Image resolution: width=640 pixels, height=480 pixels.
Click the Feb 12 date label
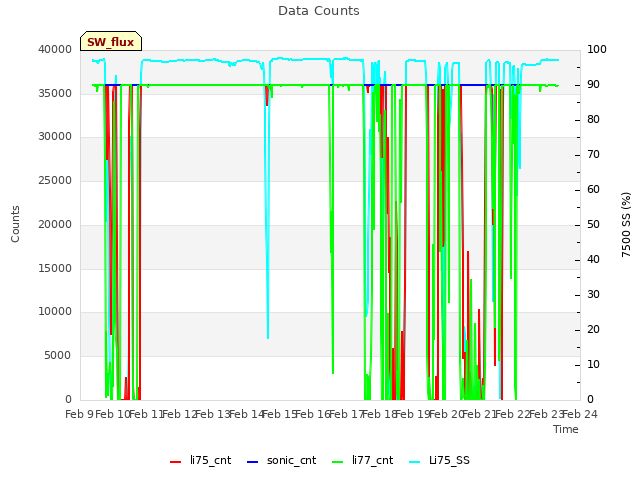tap(180, 414)
